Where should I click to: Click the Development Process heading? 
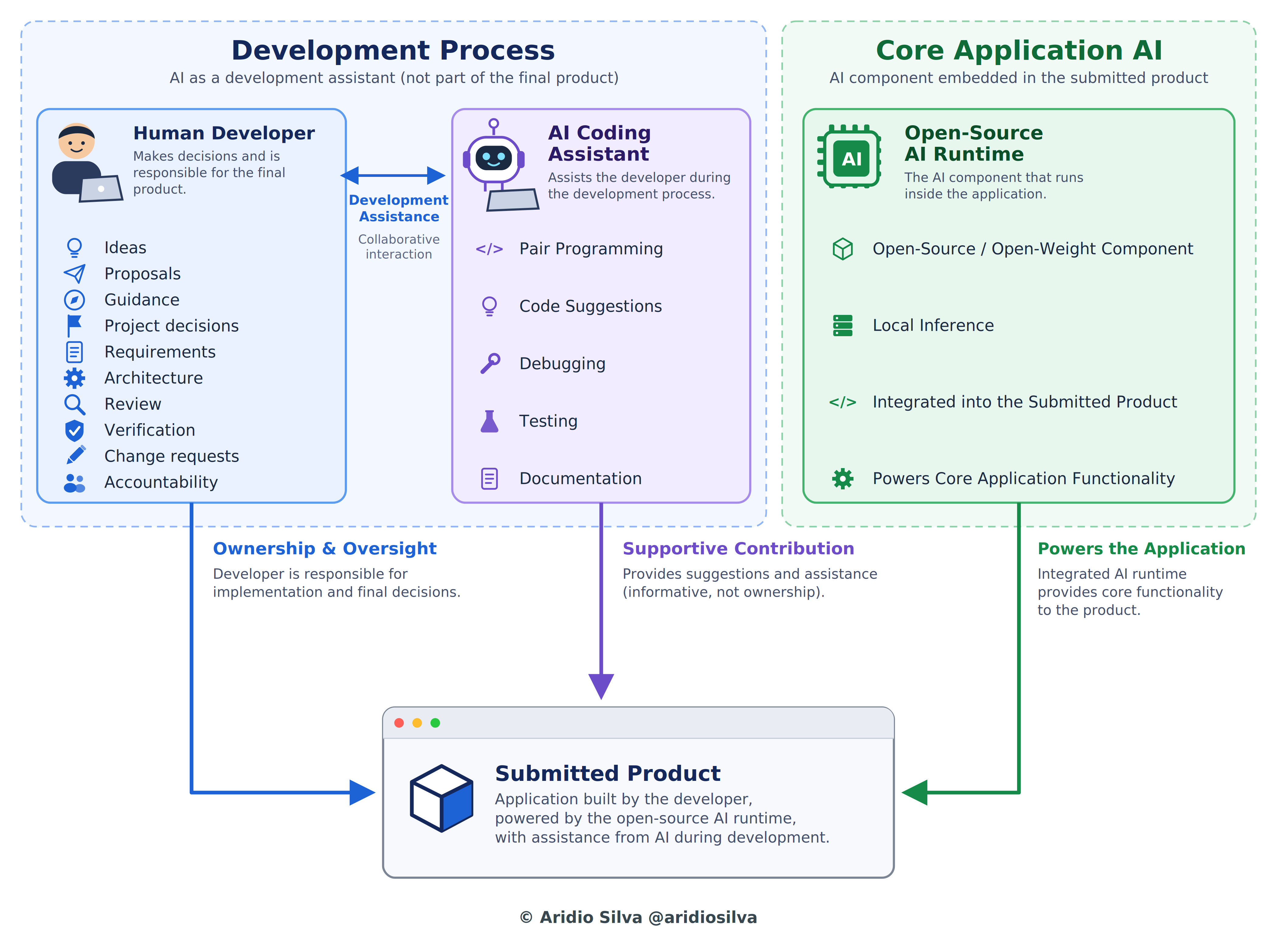click(x=393, y=50)
